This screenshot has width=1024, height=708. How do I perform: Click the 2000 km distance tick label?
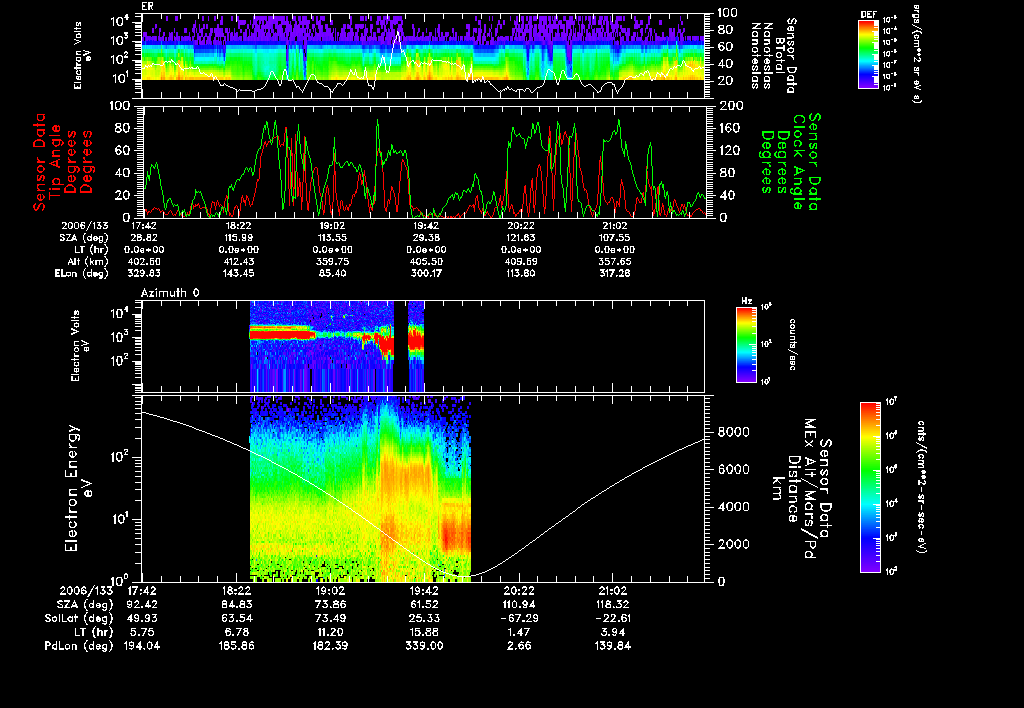tap(733, 544)
